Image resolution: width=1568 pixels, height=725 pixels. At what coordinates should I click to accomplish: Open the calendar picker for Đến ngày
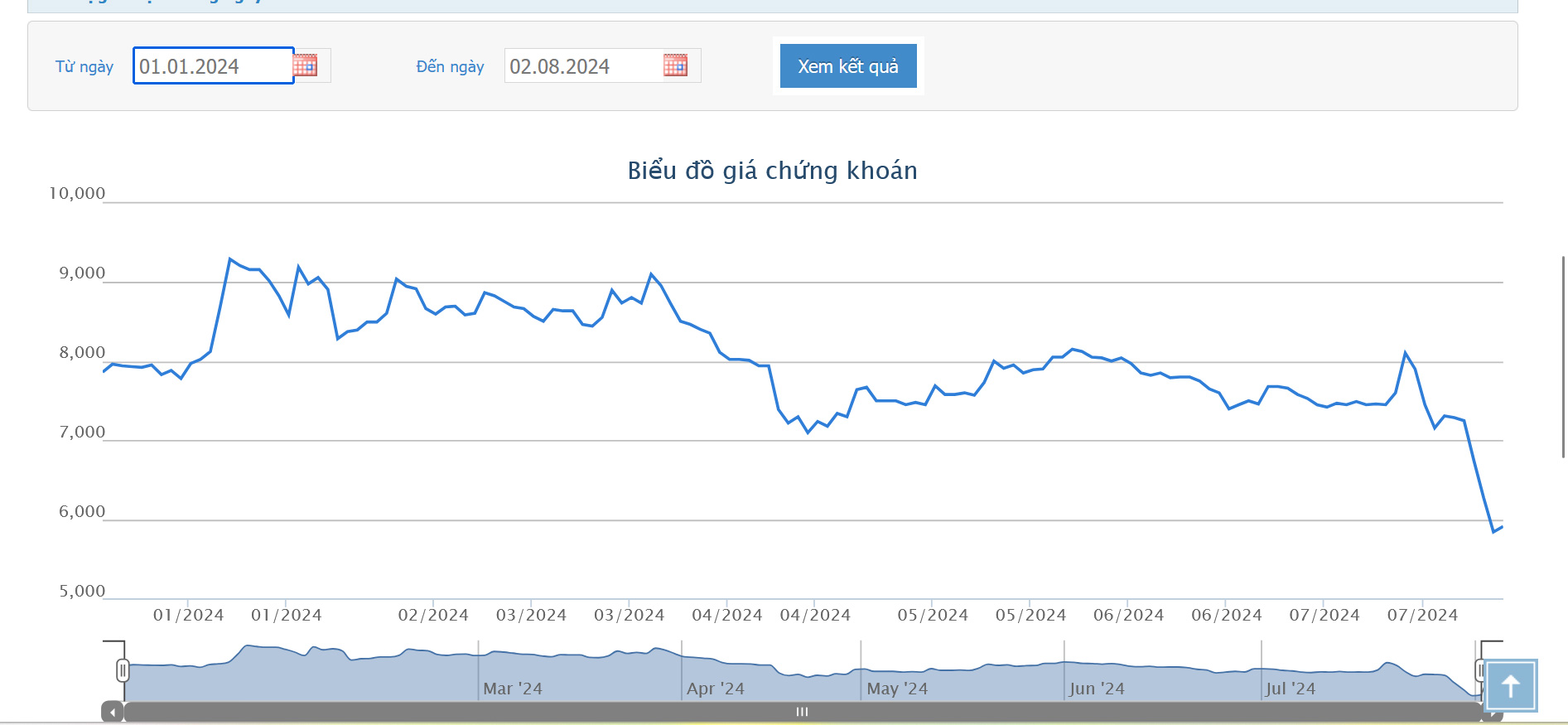[675, 65]
